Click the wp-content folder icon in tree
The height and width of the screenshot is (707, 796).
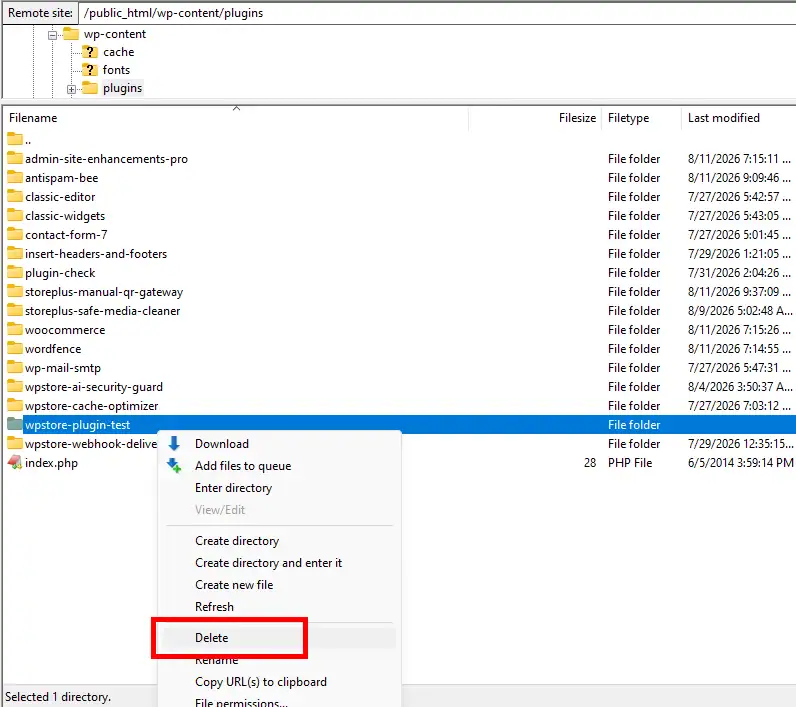71,34
